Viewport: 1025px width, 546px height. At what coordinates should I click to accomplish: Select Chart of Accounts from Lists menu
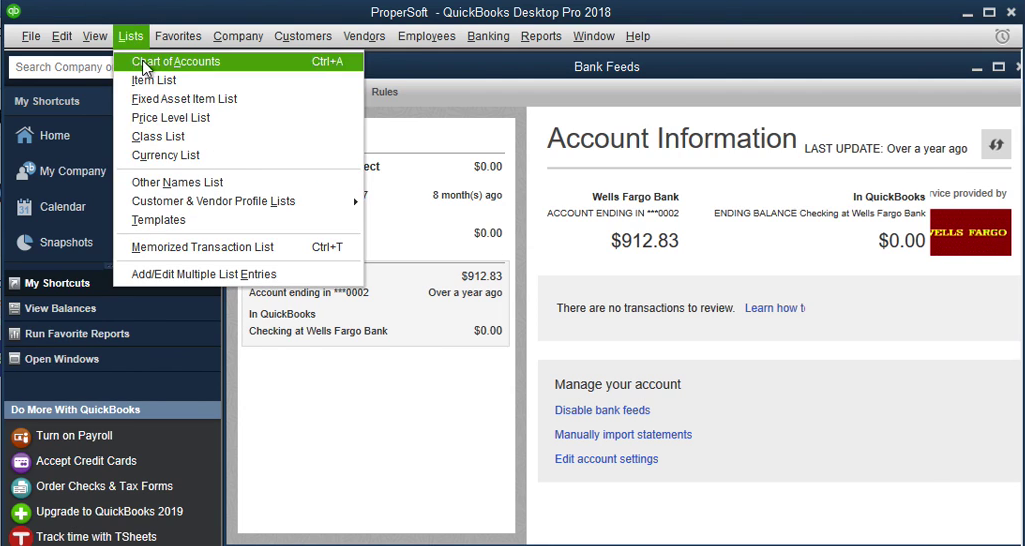point(239,61)
